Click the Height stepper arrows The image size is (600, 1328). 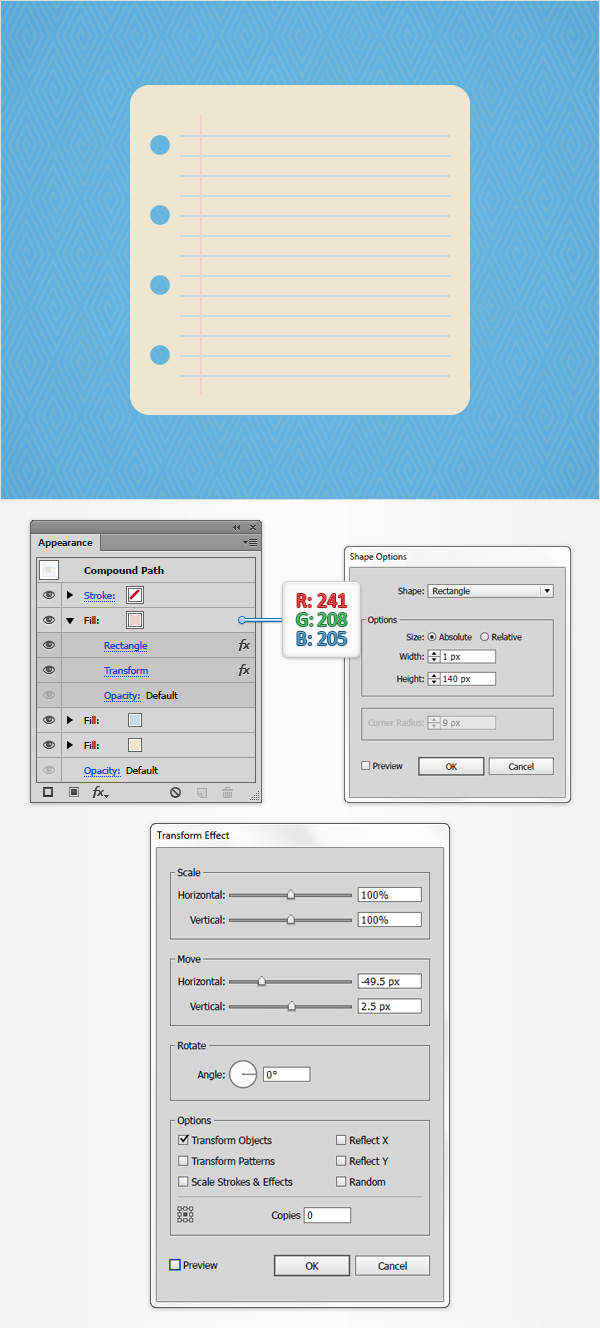[x=433, y=679]
